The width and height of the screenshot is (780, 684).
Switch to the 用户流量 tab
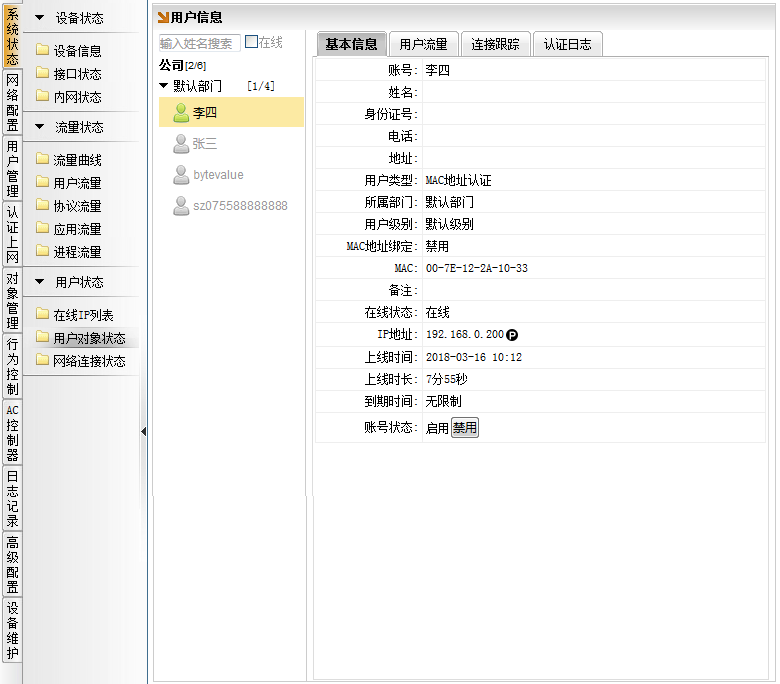coord(423,44)
